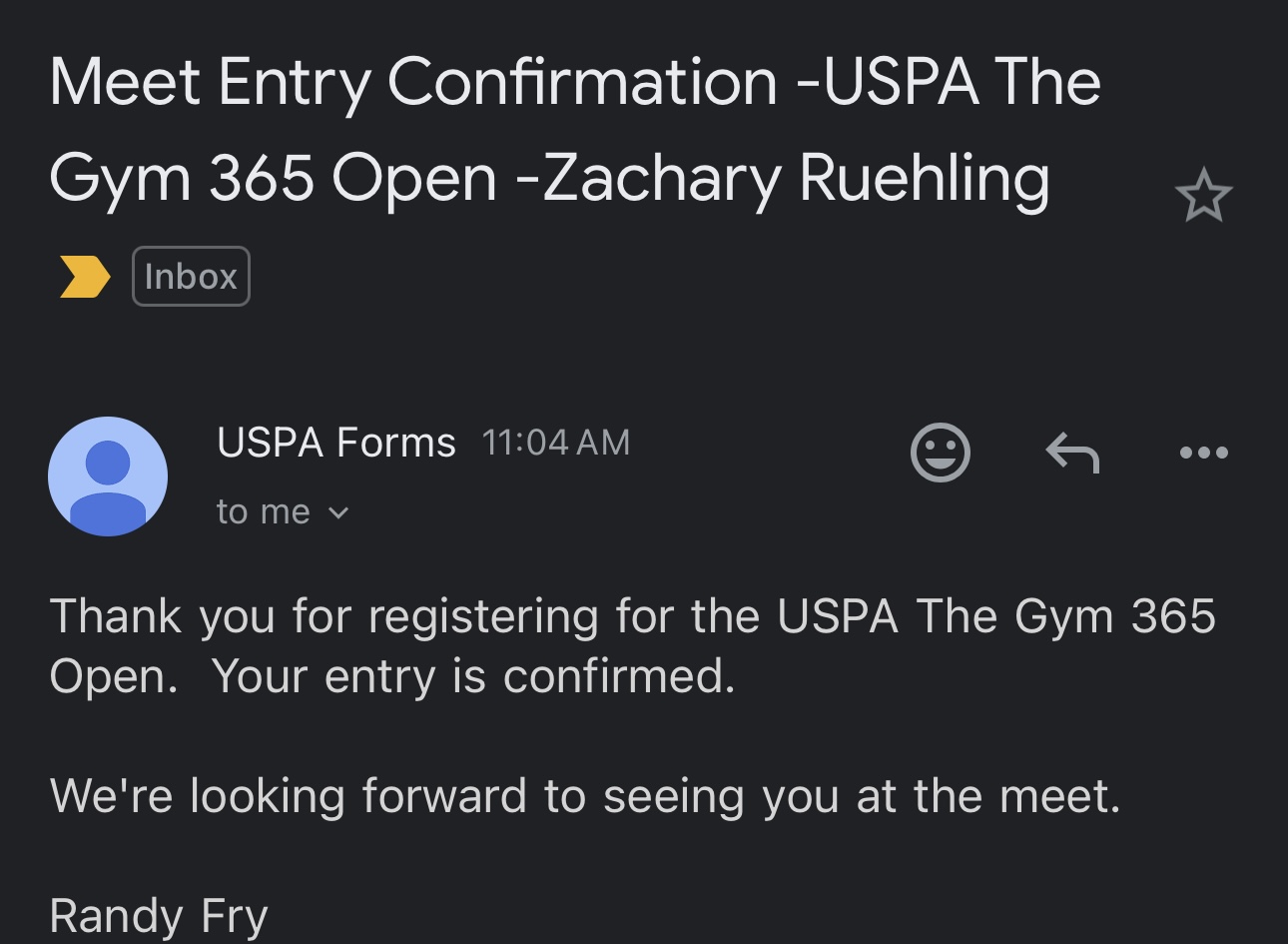
Task: Add an emoji reaction to the message
Action: 941,453
